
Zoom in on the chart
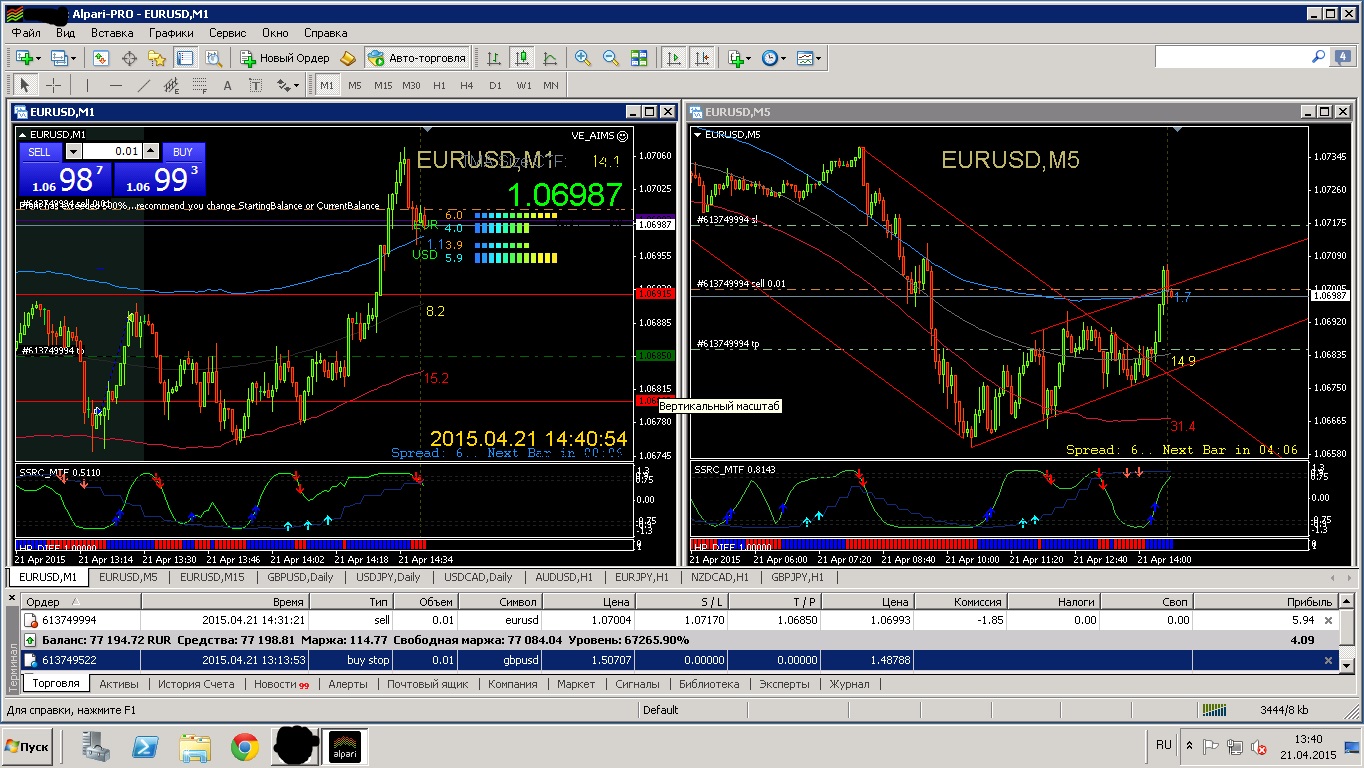coord(583,58)
